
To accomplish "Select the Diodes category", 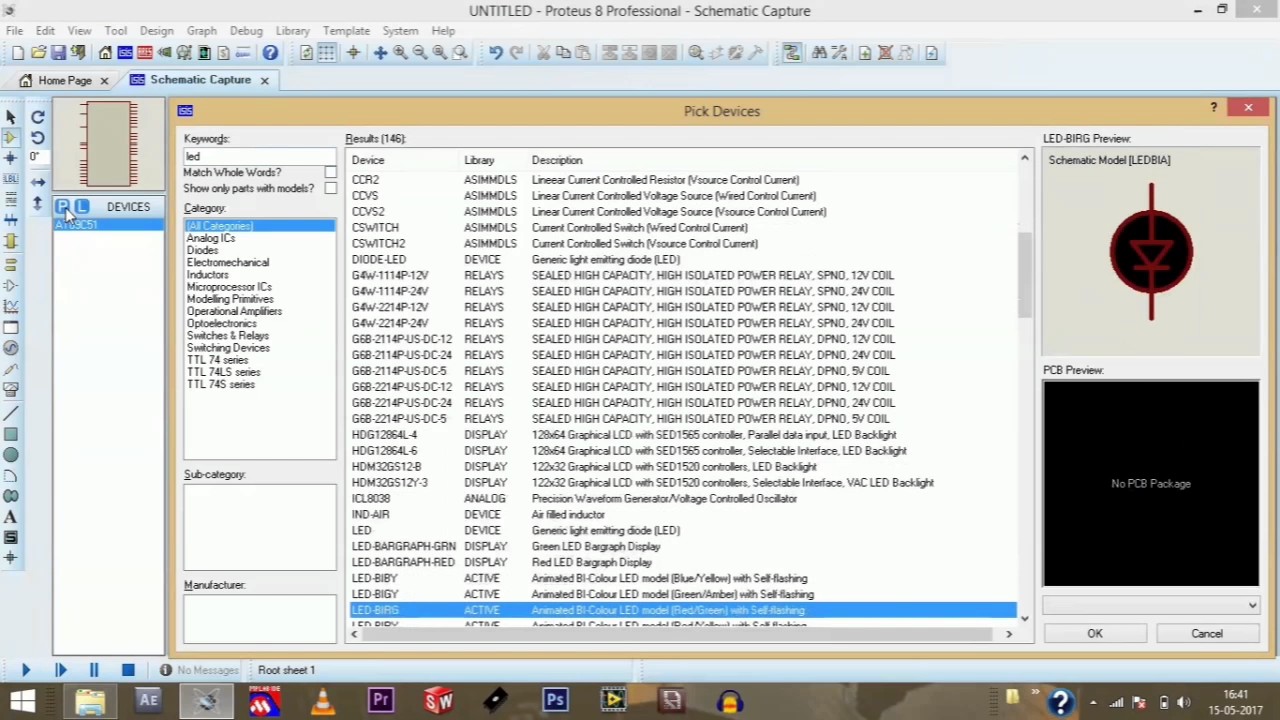I will pyautogui.click(x=202, y=251).
